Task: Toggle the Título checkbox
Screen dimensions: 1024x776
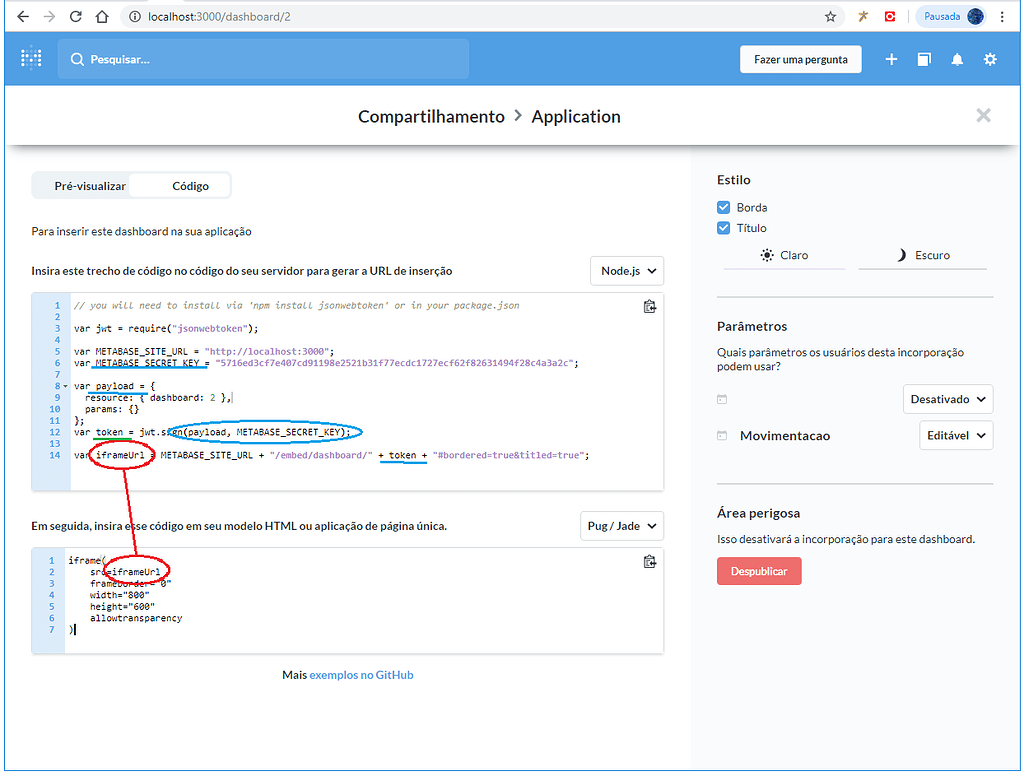Action: point(723,228)
